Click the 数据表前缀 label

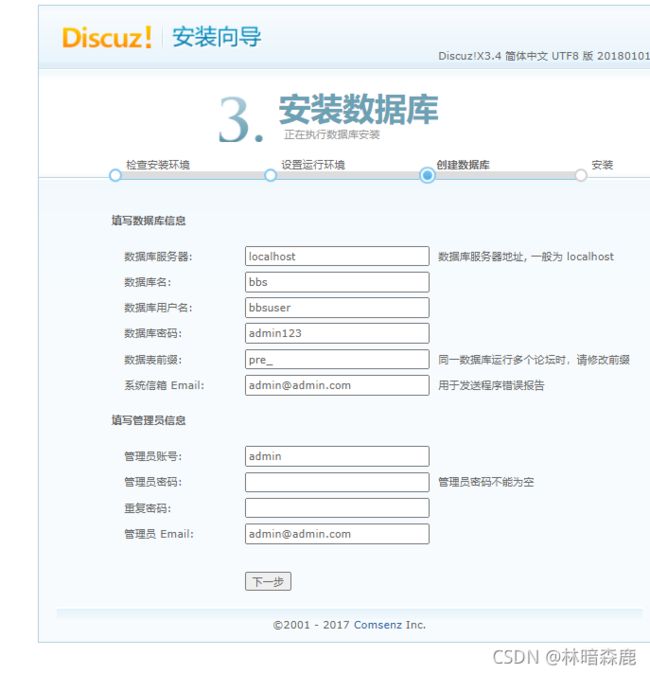[x=153, y=360]
